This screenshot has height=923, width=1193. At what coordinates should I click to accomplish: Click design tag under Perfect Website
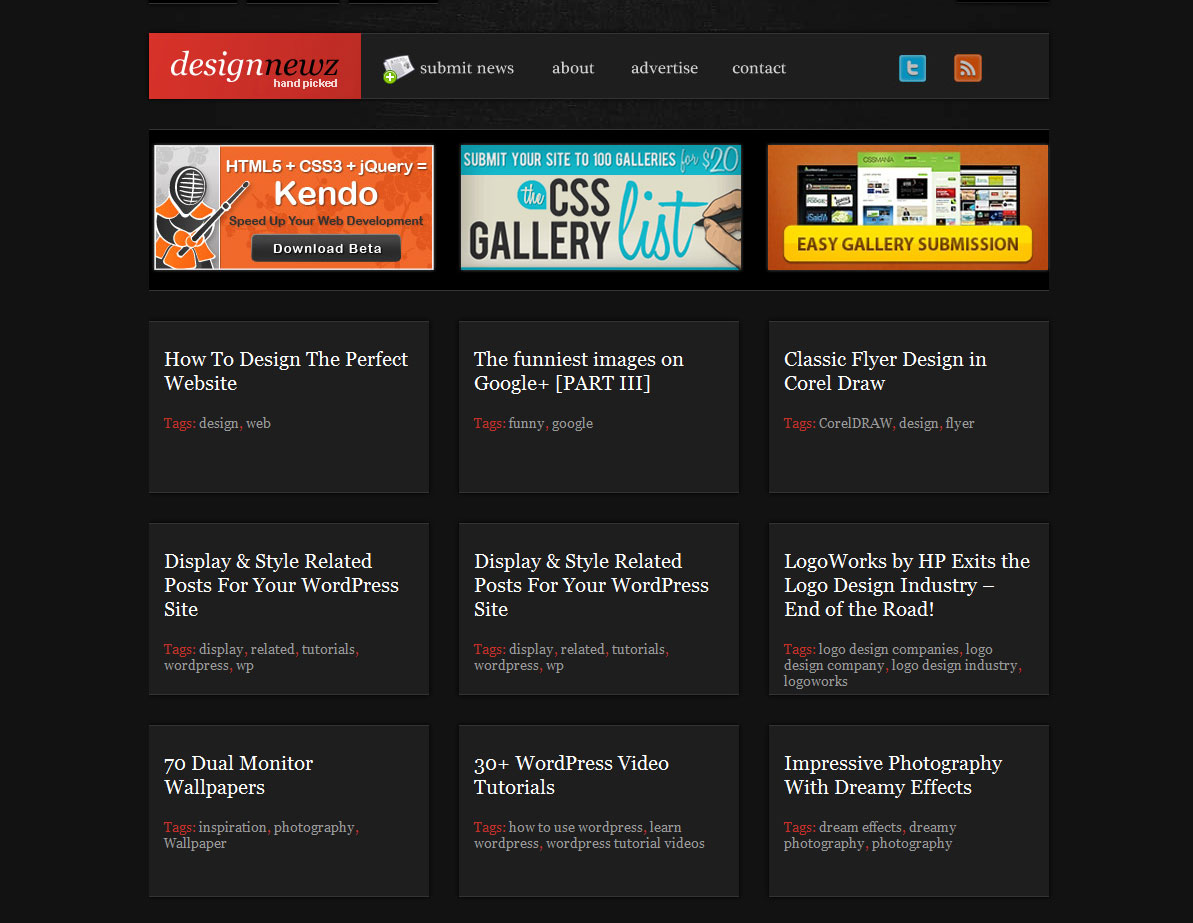coord(218,423)
